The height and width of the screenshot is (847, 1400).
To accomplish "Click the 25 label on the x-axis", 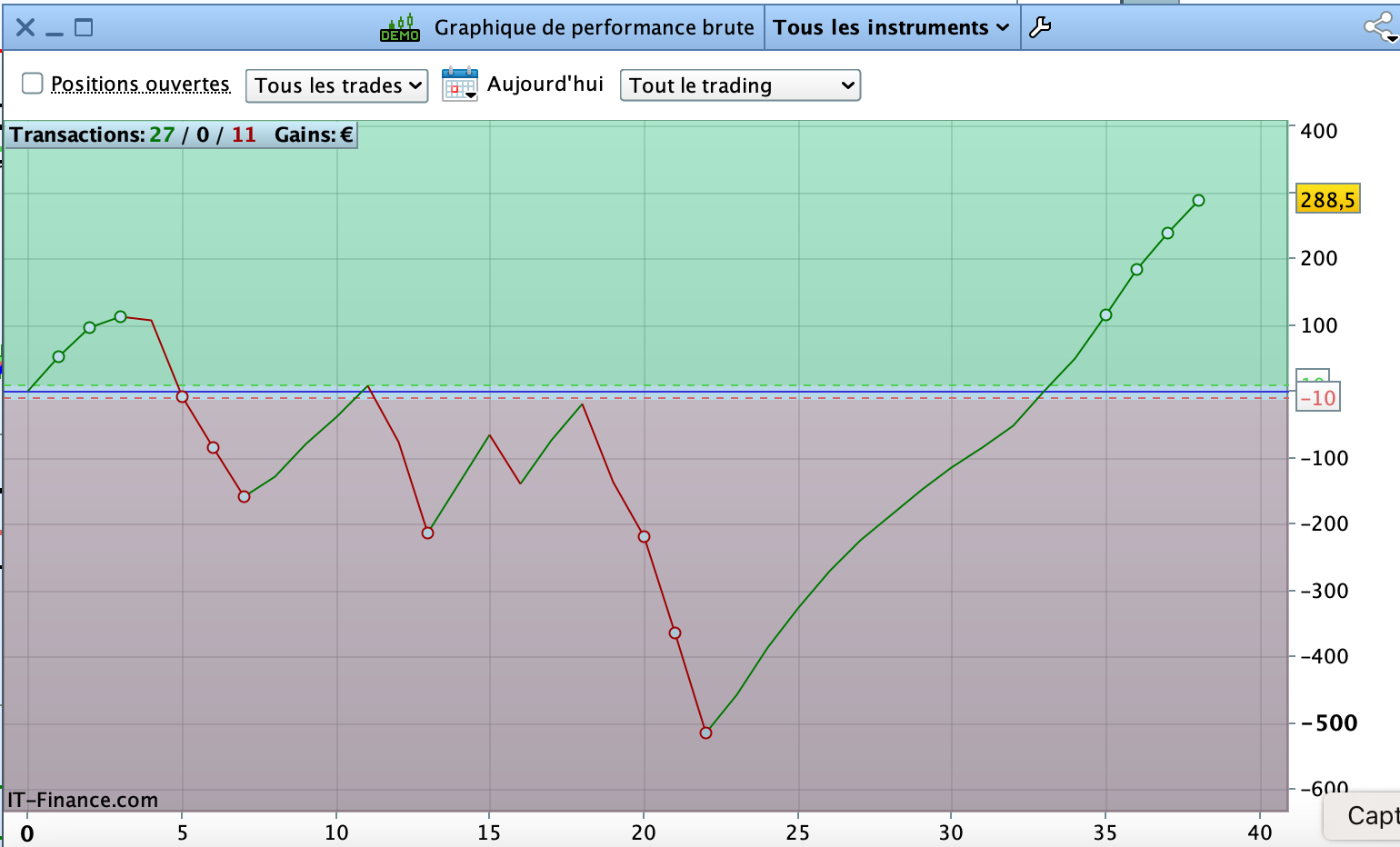I will tap(797, 832).
